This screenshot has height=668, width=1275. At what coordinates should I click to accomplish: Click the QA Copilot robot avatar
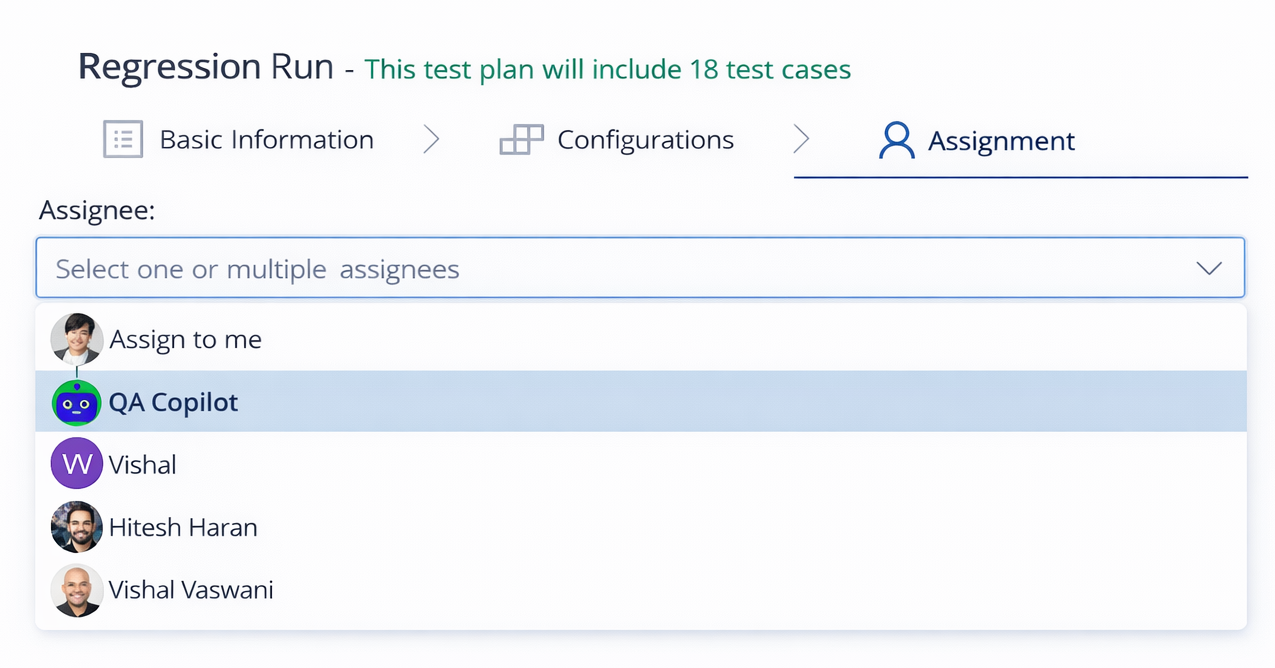tap(77, 402)
